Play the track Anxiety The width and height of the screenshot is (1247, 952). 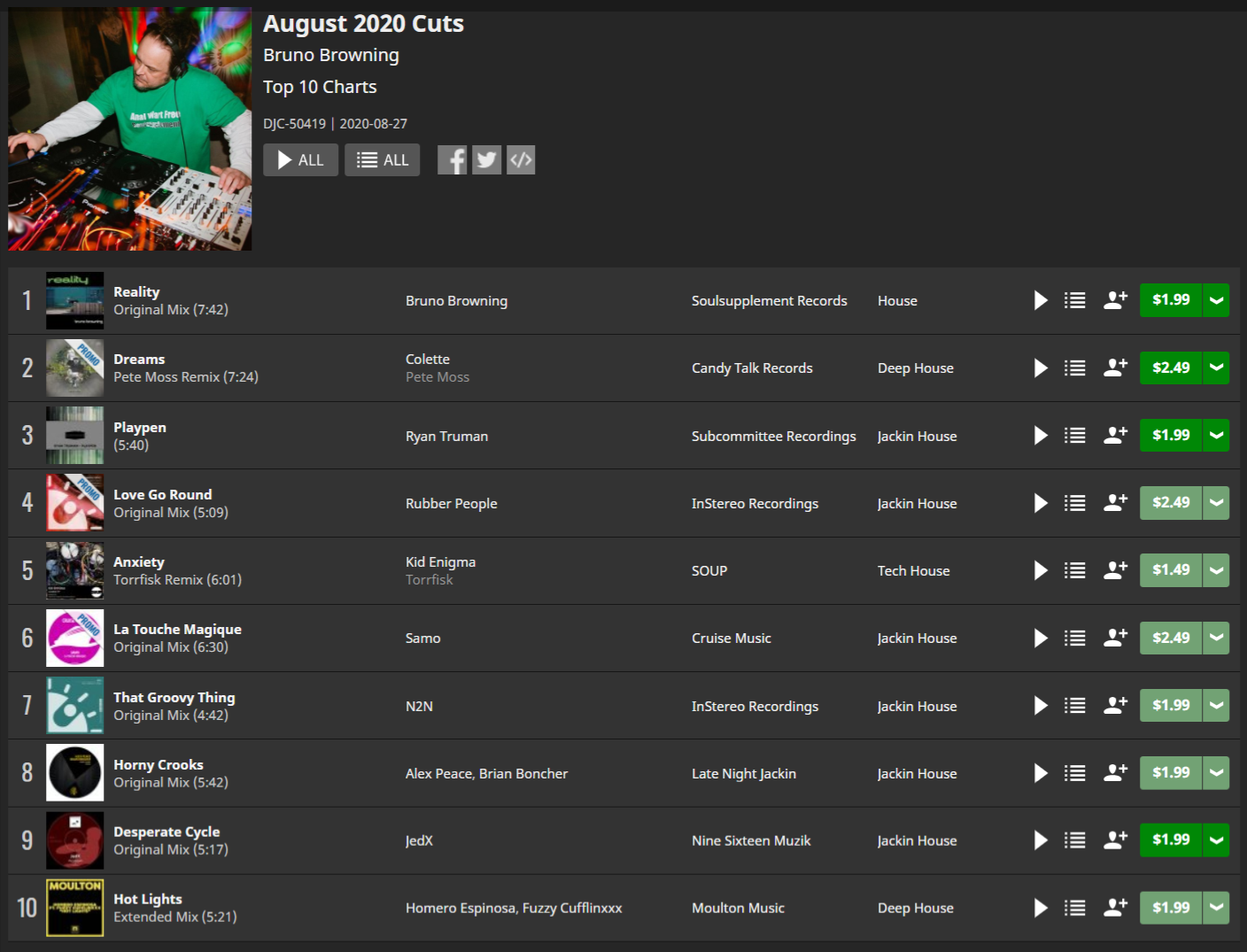click(1041, 570)
